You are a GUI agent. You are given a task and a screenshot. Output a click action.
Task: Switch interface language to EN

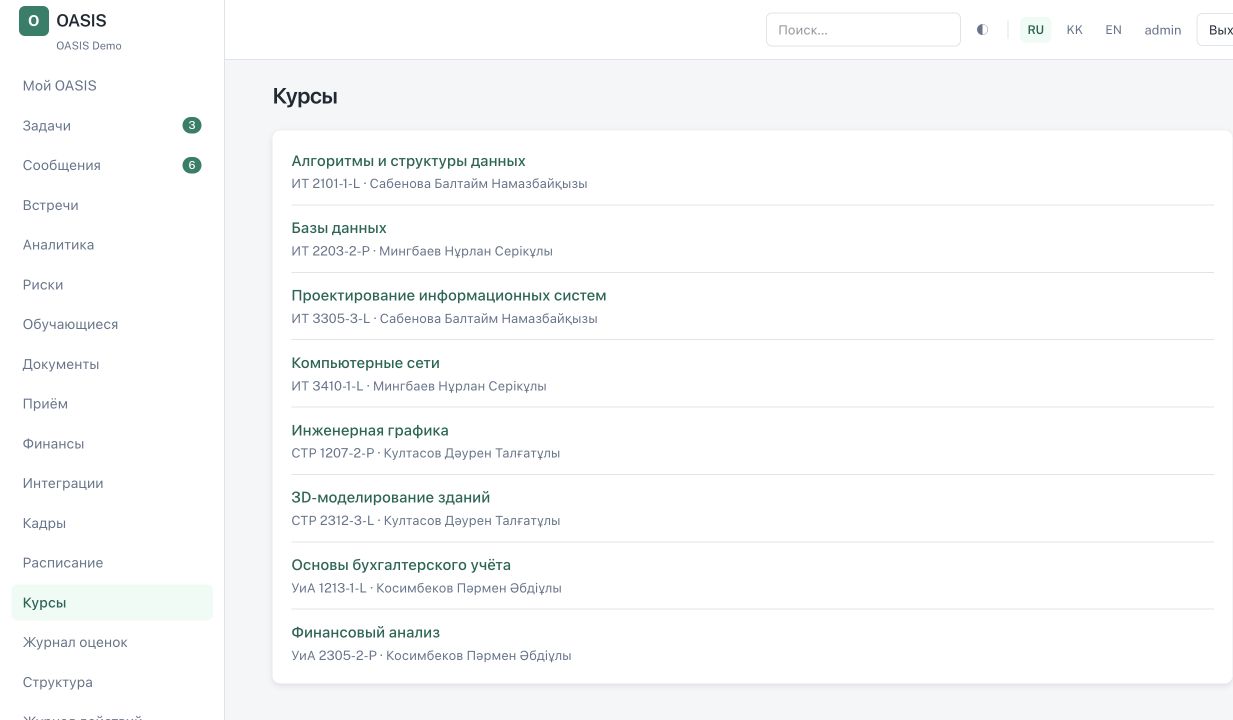1113,30
